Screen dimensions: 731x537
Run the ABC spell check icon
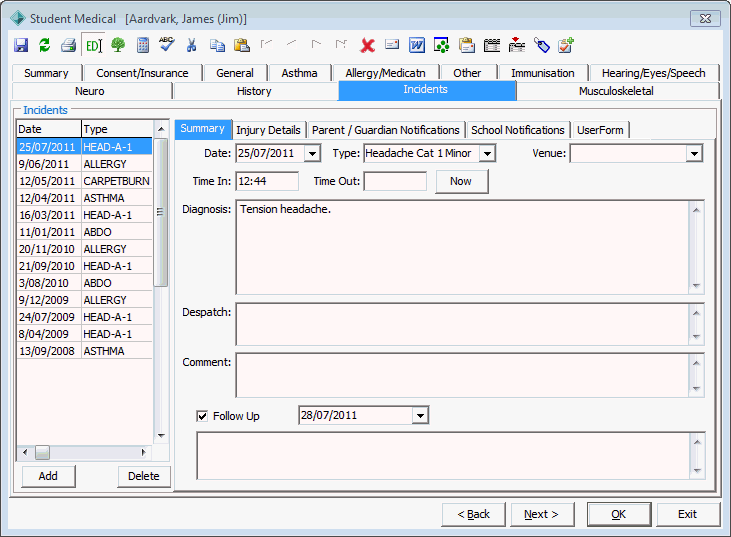(x=166, y=44)
